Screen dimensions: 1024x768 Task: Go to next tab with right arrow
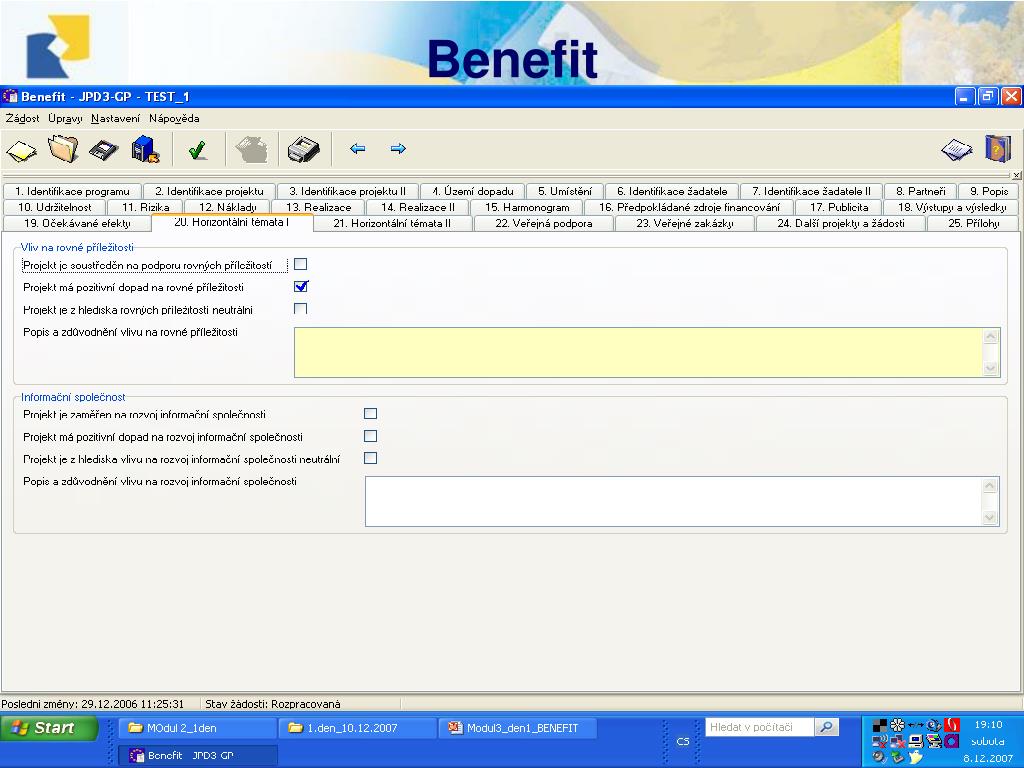click(x=398, y=149)
